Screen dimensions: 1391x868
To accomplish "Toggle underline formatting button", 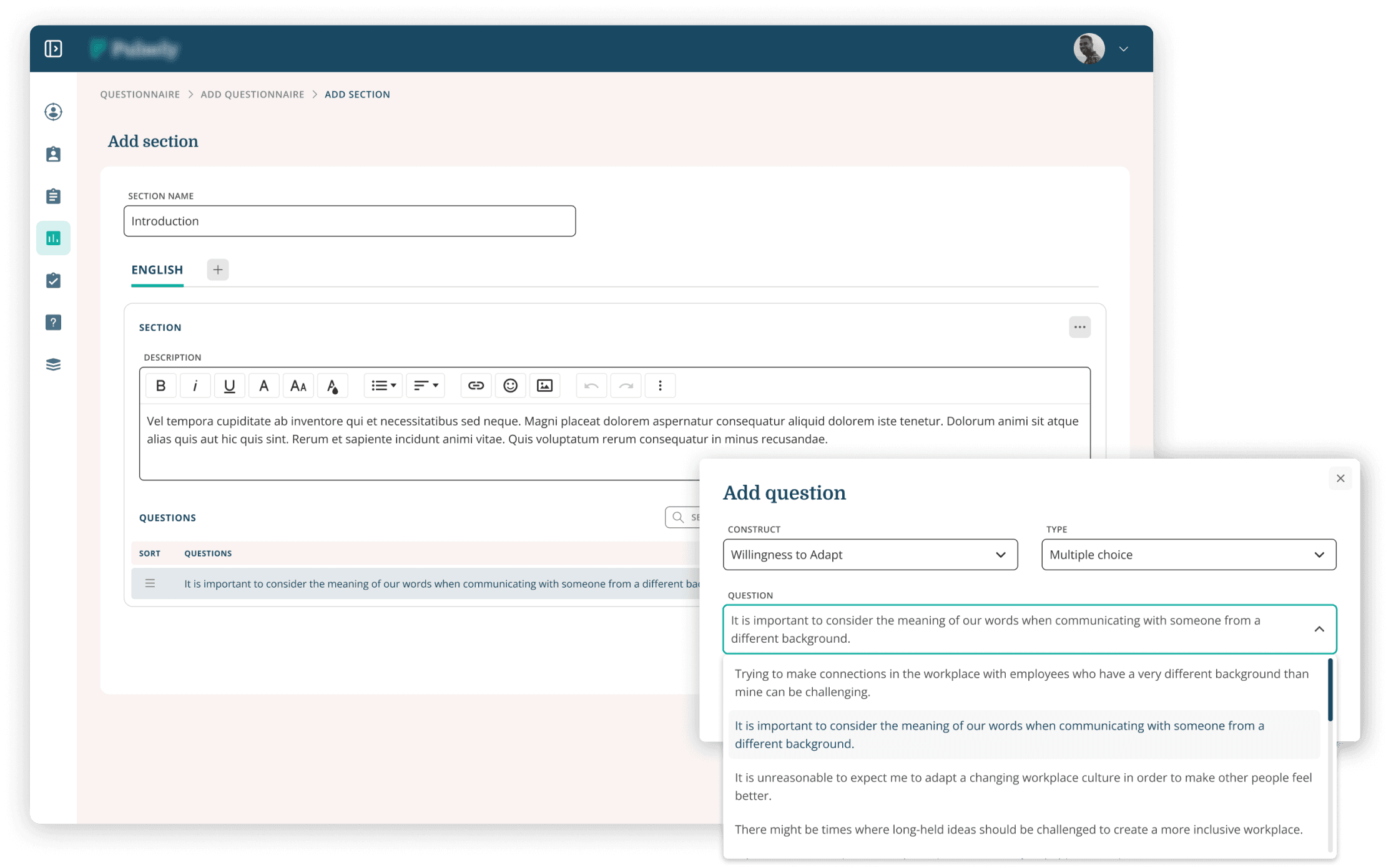I will point(229,386).
